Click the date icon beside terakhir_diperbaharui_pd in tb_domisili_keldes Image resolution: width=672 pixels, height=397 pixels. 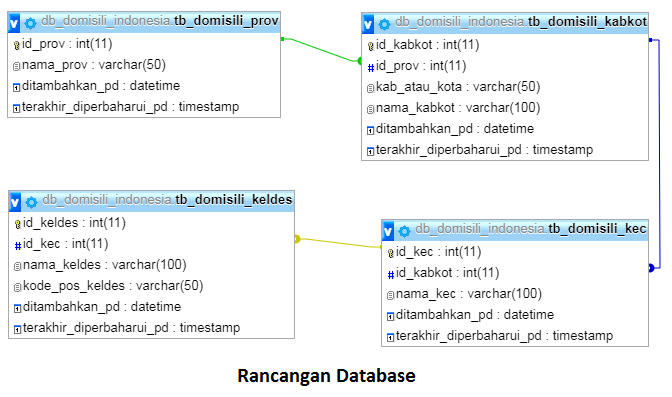pos(18,329)
